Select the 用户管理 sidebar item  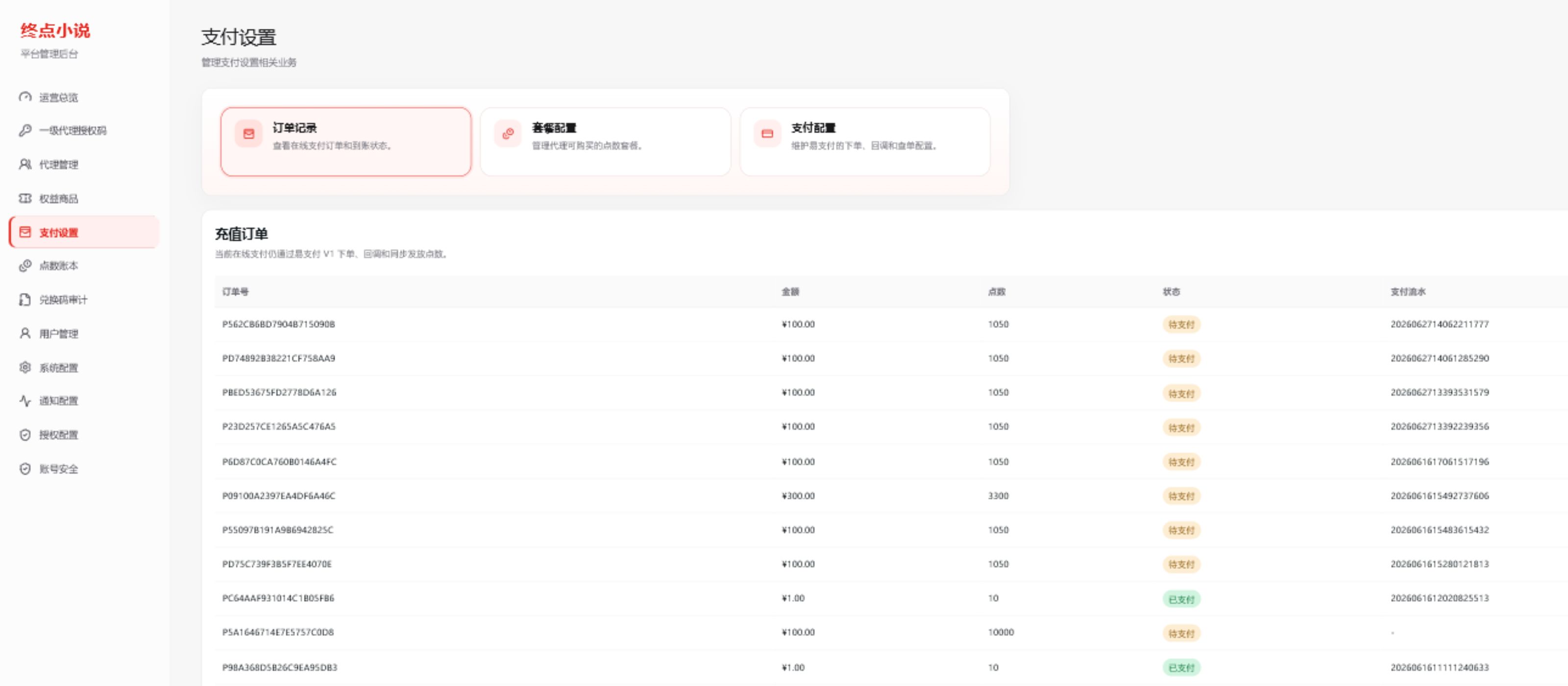84,334
